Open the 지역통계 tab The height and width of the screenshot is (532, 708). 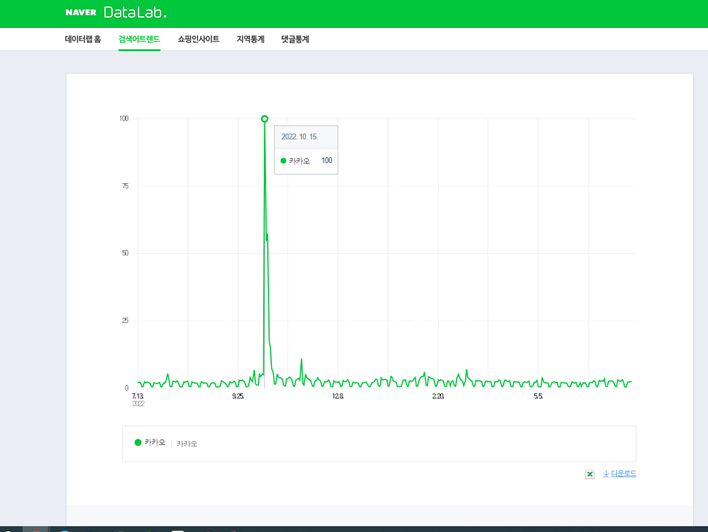(x=250, y=39)
